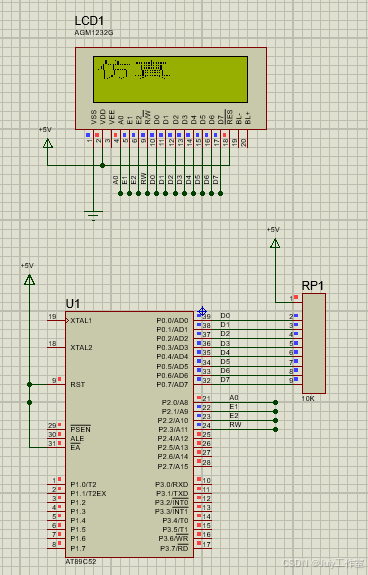Image resolution: width=368 pixels, height=575 pixels.
Task: Click the P2.3/A11 pin label
Action: tap(173, 429)
